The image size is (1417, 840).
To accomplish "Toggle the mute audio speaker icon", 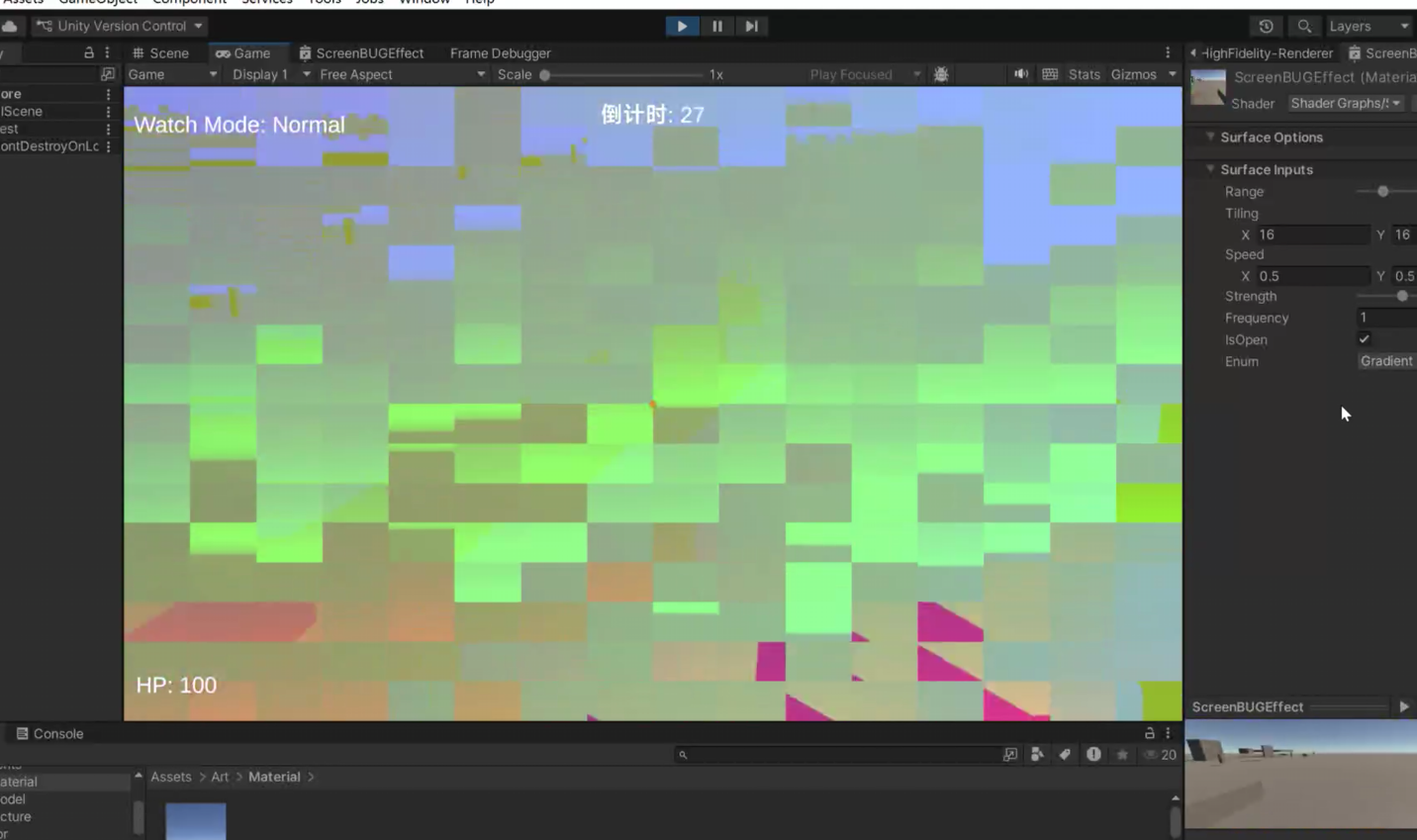I will 1020,74.
